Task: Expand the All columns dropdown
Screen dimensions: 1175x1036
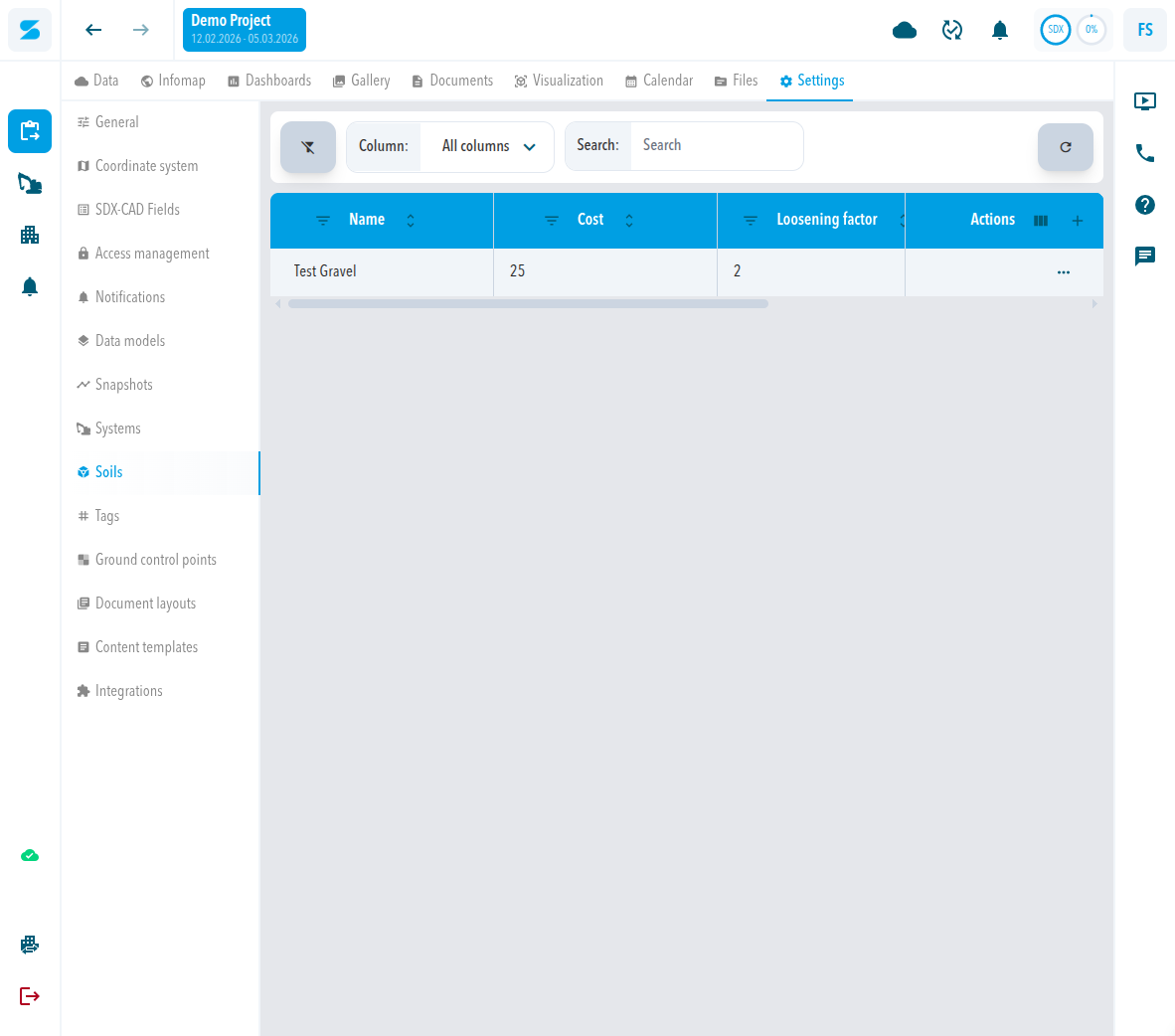Action: point(488,146)
